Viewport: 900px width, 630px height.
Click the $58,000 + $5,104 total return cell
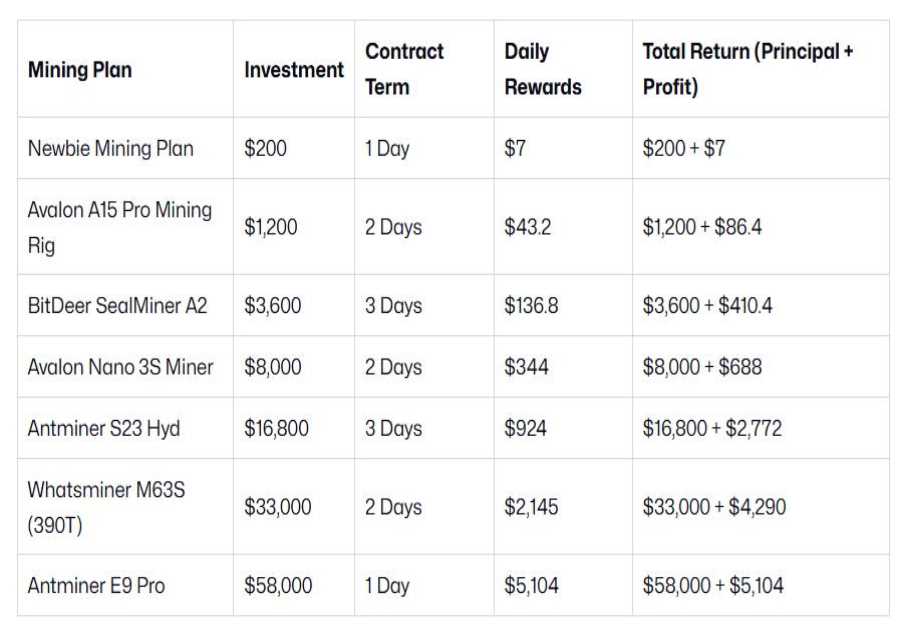tap(713, 585)
